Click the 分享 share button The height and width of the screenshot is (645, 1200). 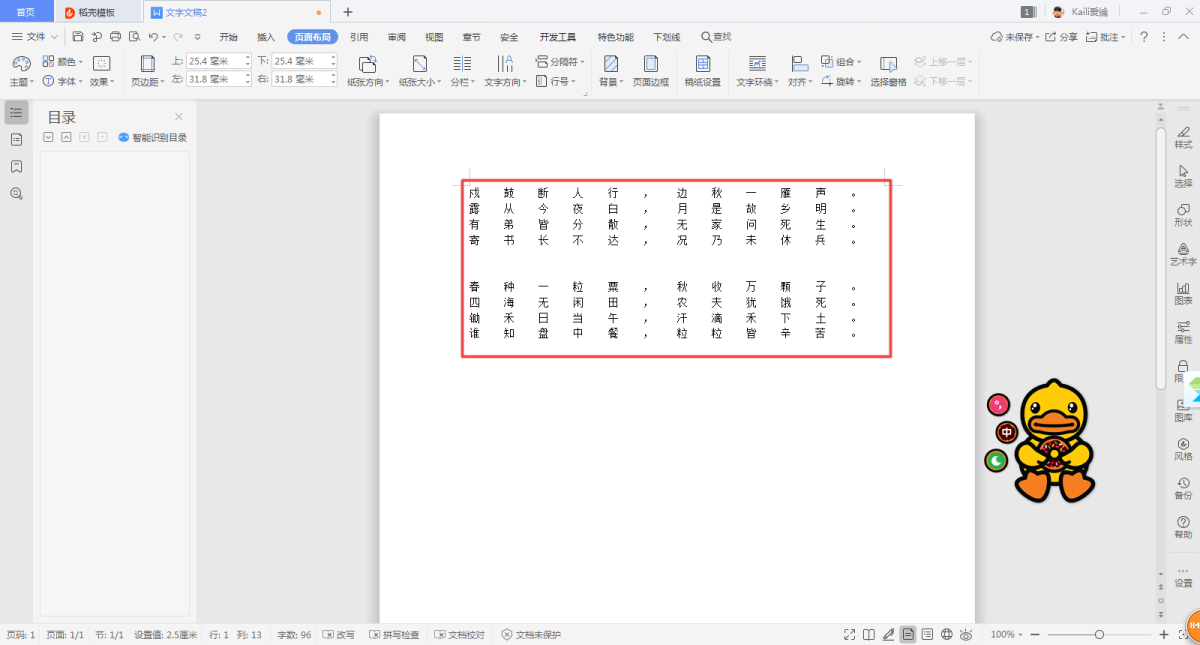click(x=1062, y=37)
